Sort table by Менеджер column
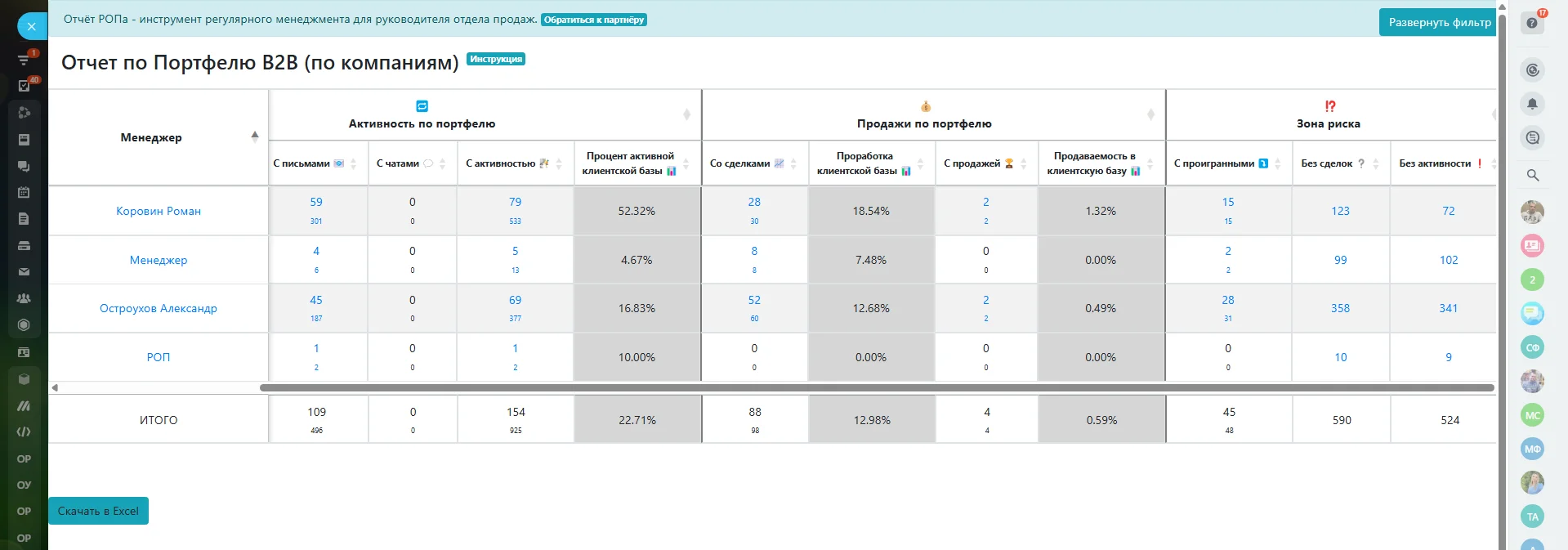Screen dimensions: 1568x550 [x=254, y=137]
